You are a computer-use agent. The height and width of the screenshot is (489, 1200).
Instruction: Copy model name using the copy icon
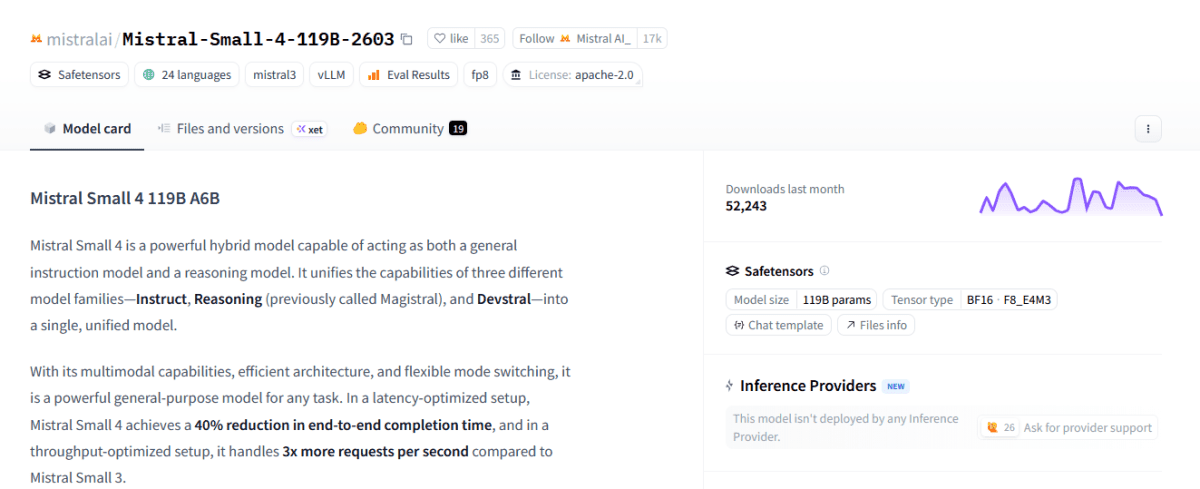click(406, 39)
